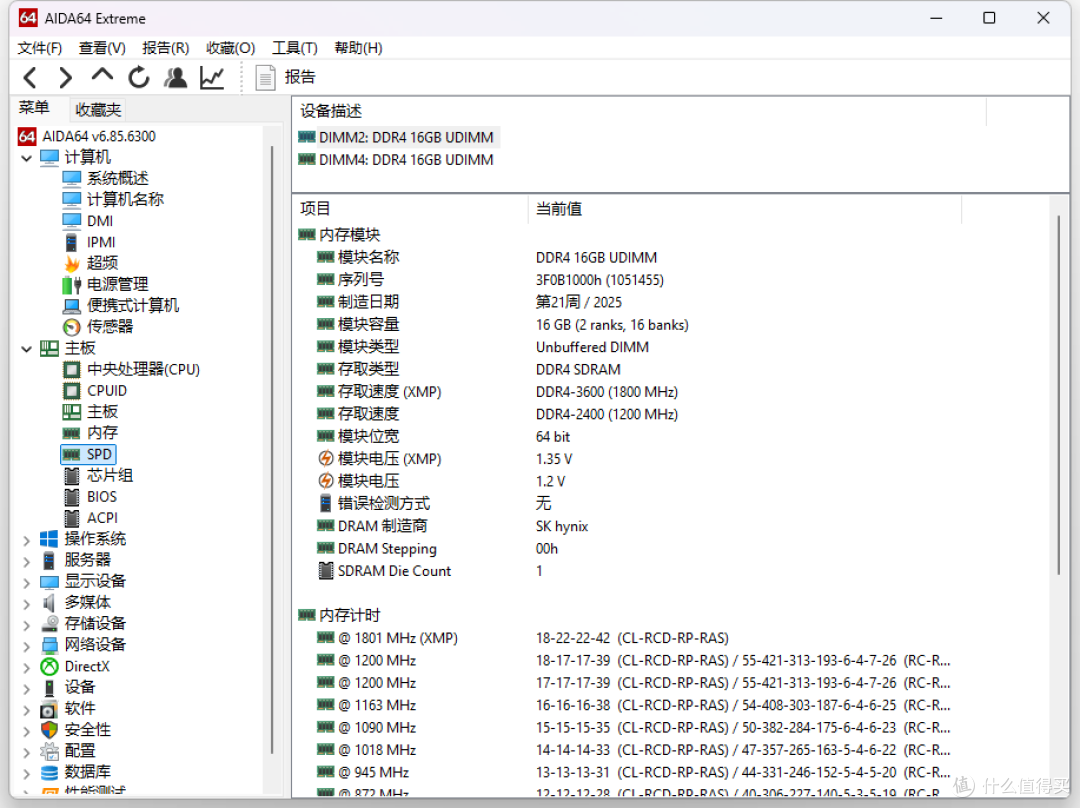Switch to the 收藏夹 tab
This screenshot has height=808, width=1080.
pos(98,110)
